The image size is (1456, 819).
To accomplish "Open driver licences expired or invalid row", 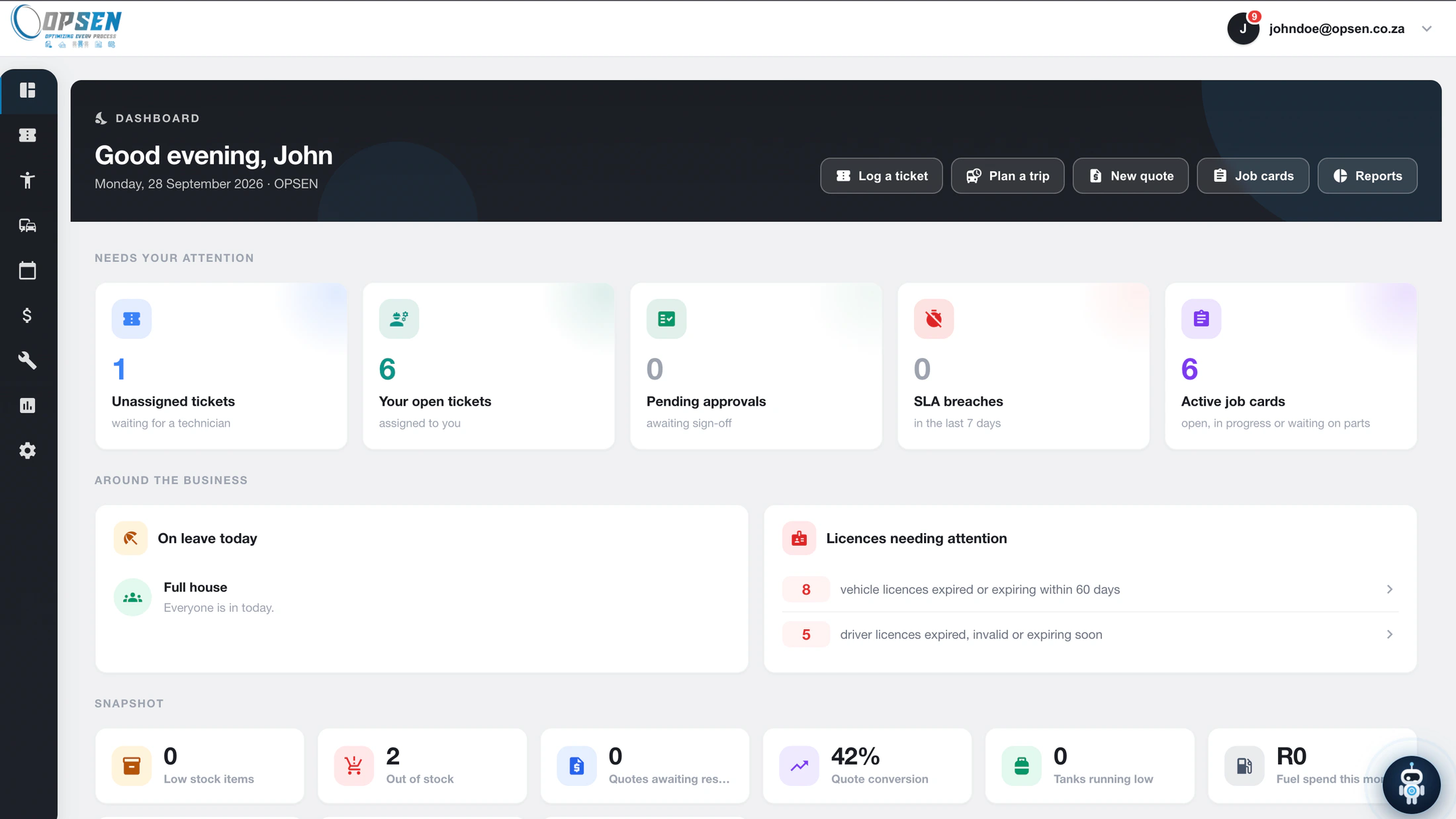I will click(x=1090, y=634).
